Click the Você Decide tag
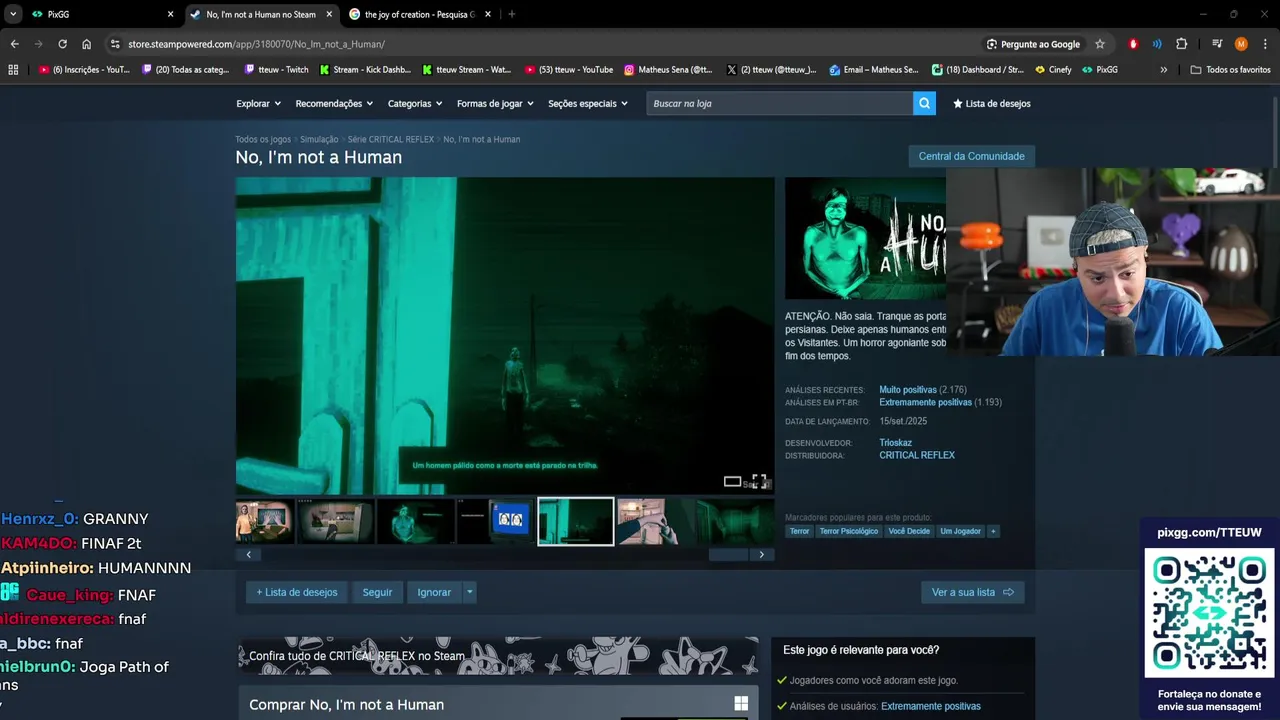1280x720 pixels. 909,531
